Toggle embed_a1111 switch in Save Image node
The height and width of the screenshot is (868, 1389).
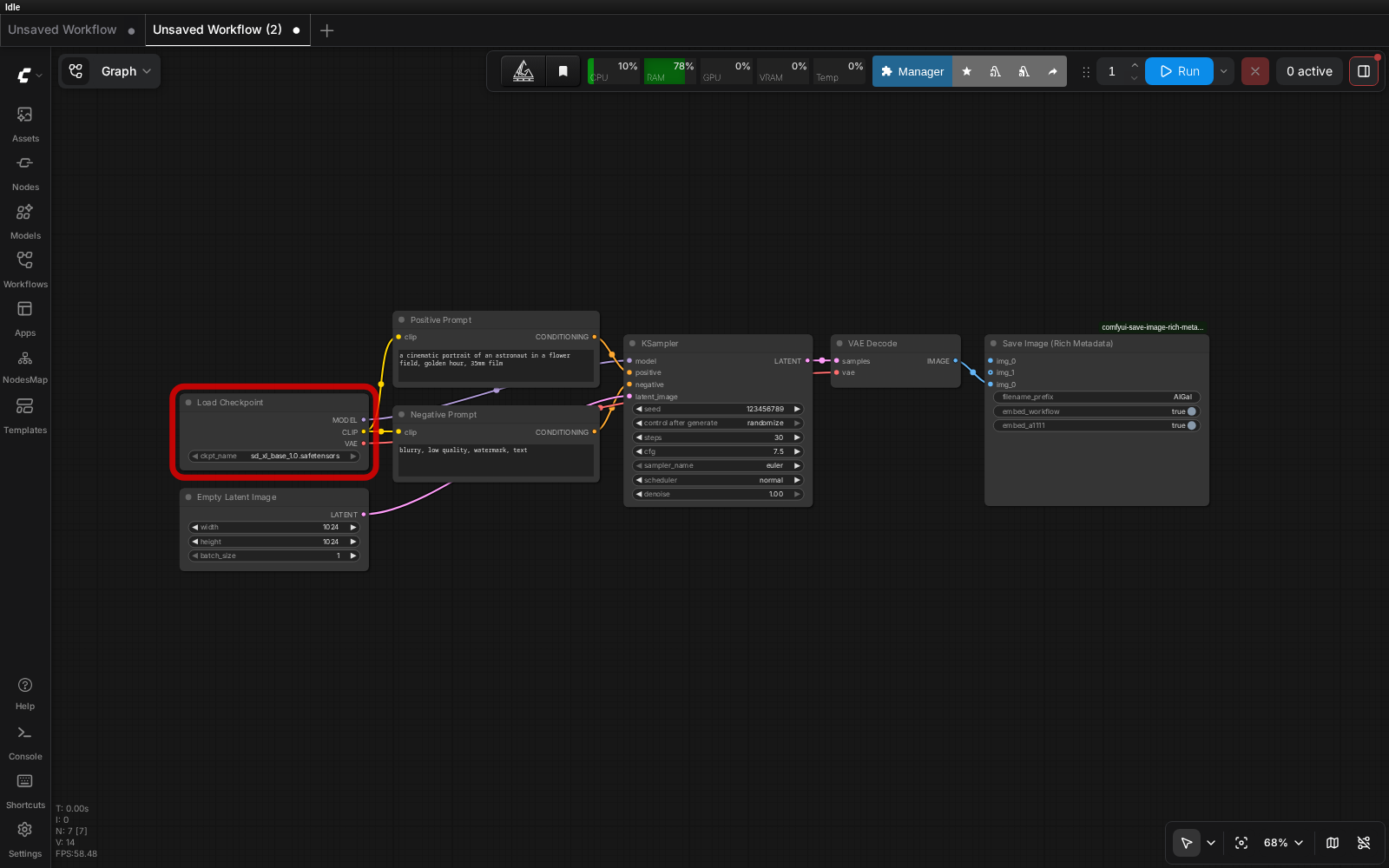click(x=1192, y=425)
